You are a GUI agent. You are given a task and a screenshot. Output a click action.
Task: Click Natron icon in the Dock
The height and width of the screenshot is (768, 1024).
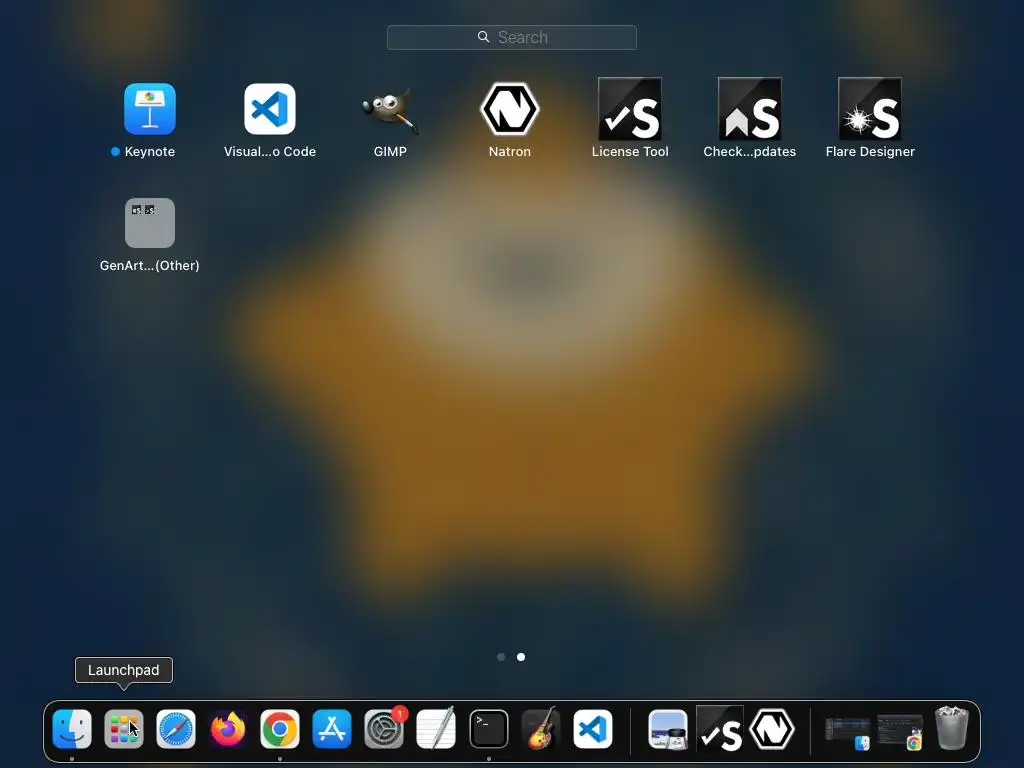point(772,729)
